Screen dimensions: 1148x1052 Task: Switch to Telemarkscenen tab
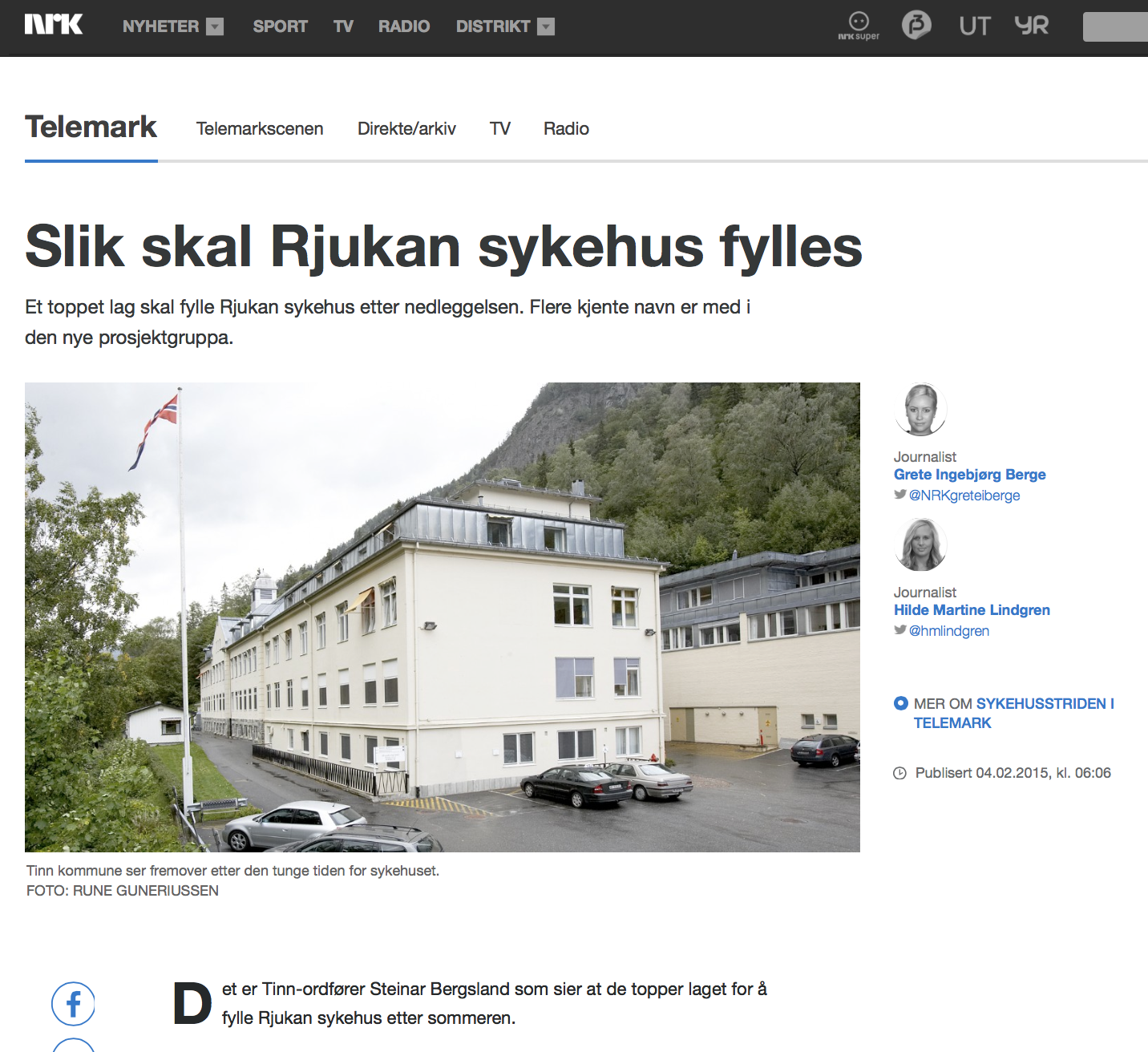(x=260, y=128)
